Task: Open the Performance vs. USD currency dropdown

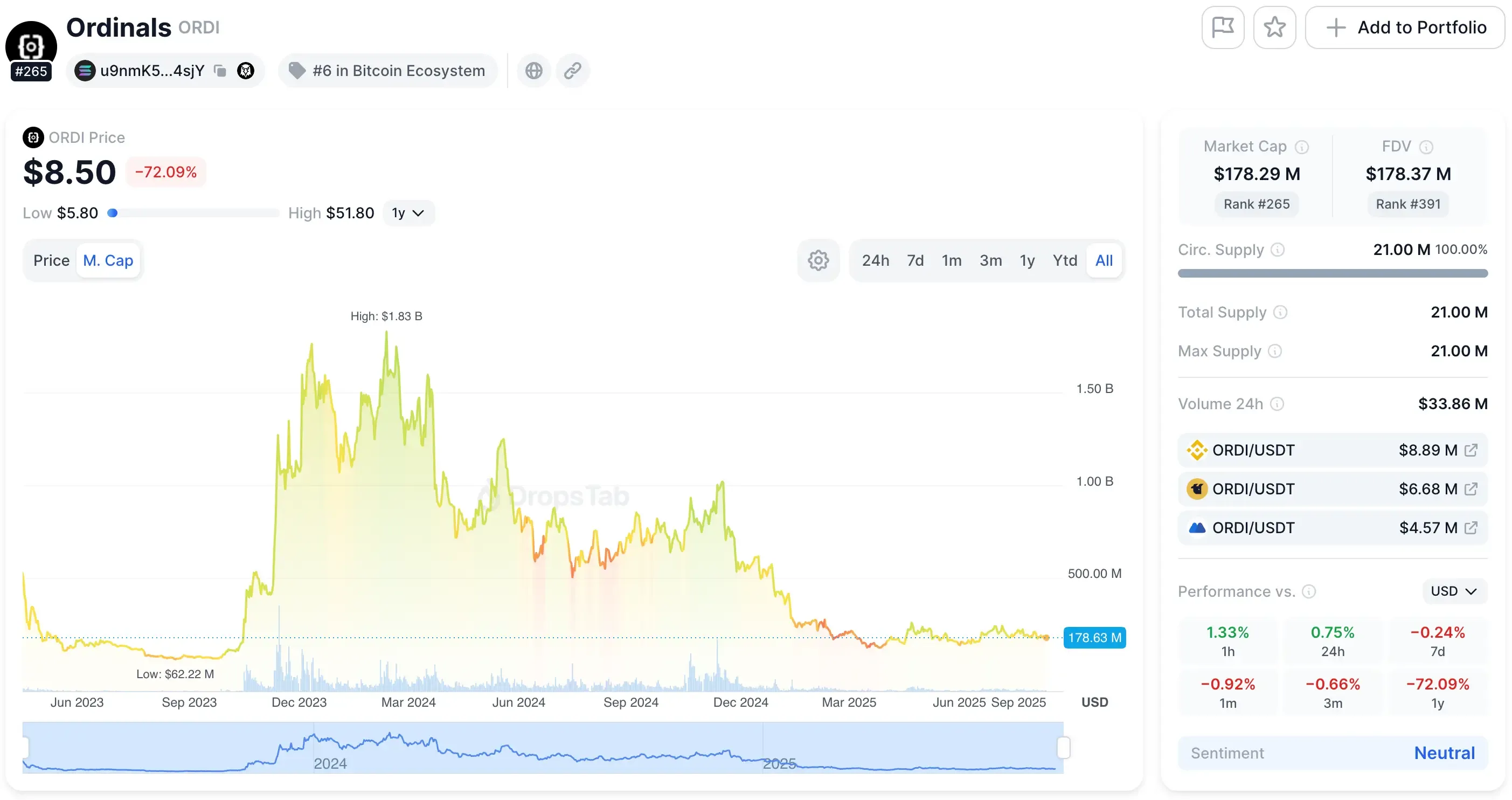Action: 1453,591
